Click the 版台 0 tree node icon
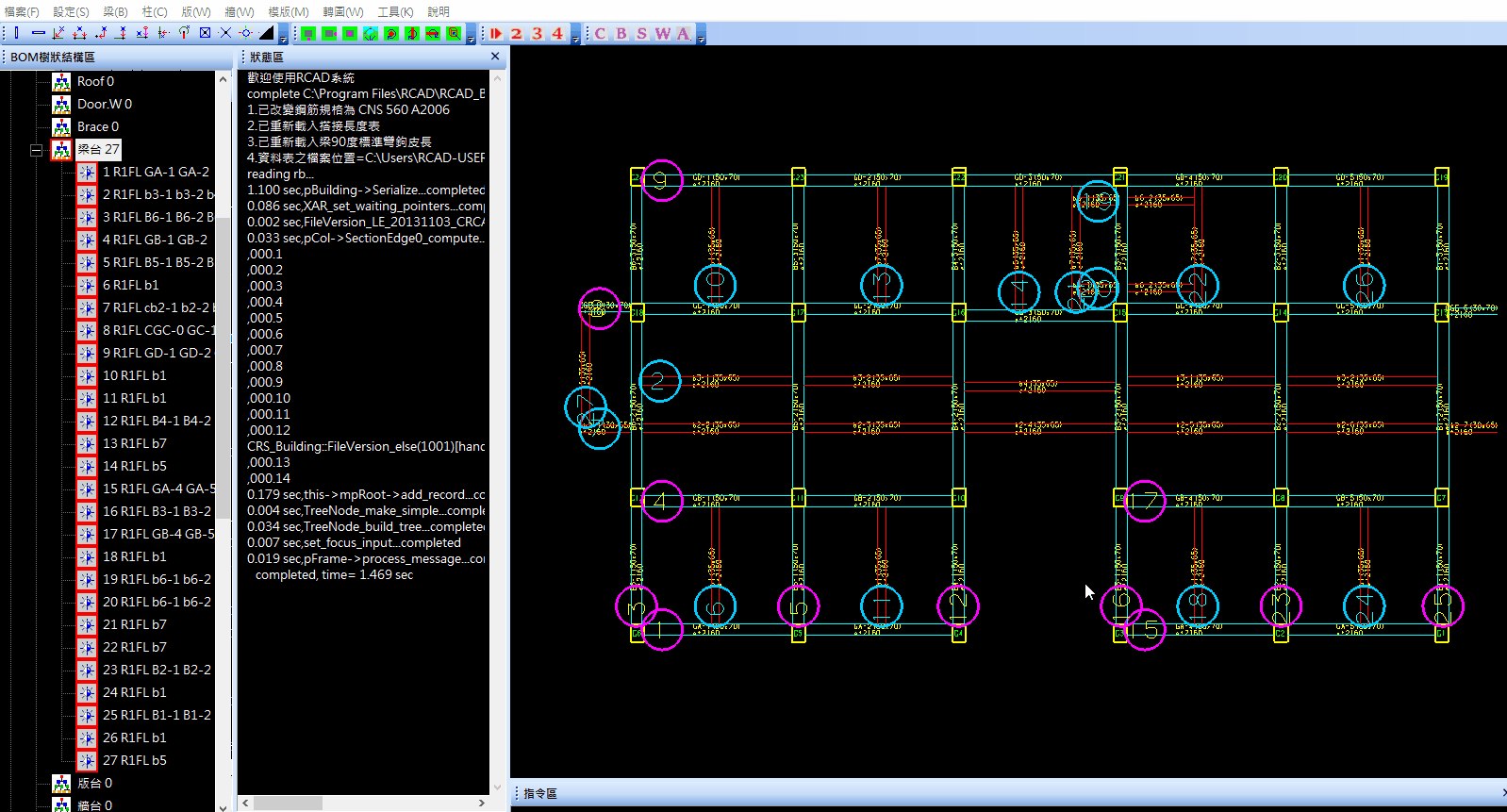The width and height of the screenshot is (1507, 812). pos(61,783)
